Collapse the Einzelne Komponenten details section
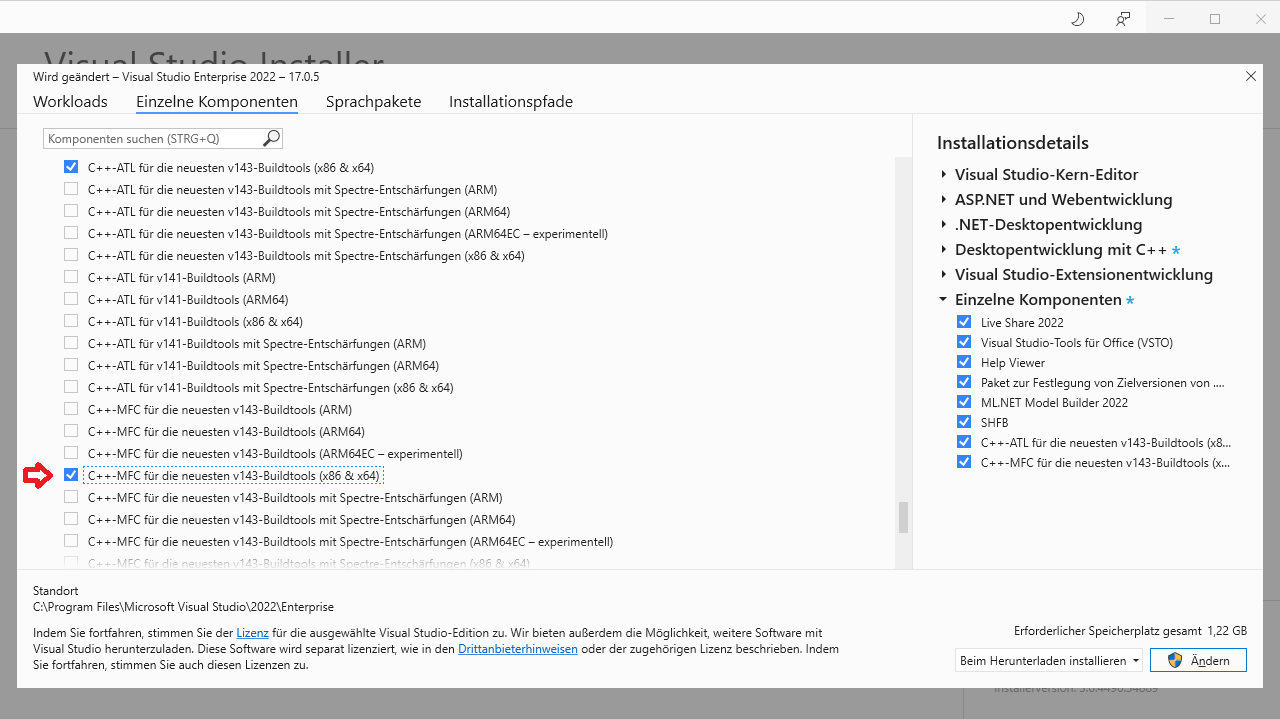 click(942, 299)
